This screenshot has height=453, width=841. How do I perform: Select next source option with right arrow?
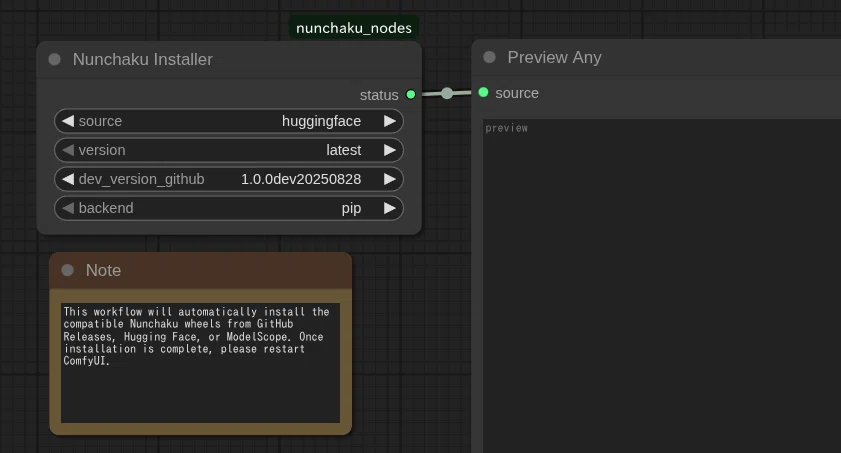[x=390, y=121]
